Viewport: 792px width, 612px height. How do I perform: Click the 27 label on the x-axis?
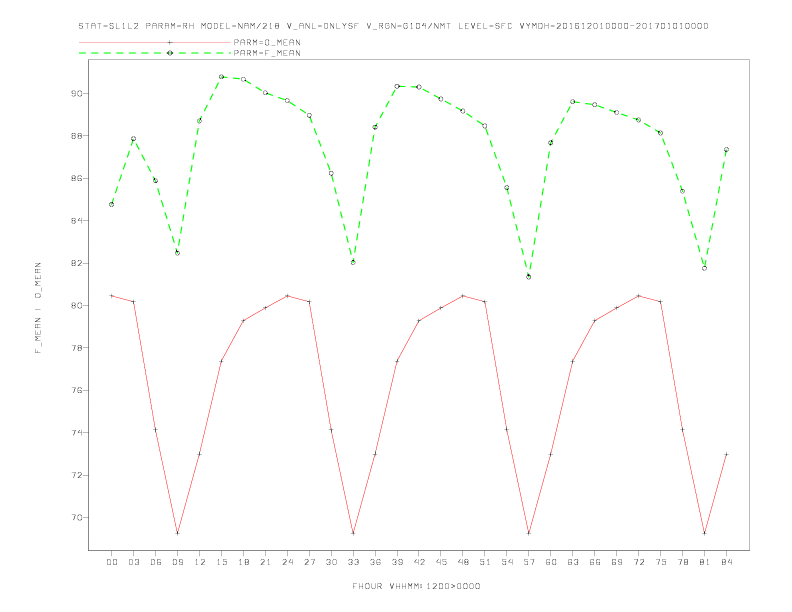coord(309,562)
